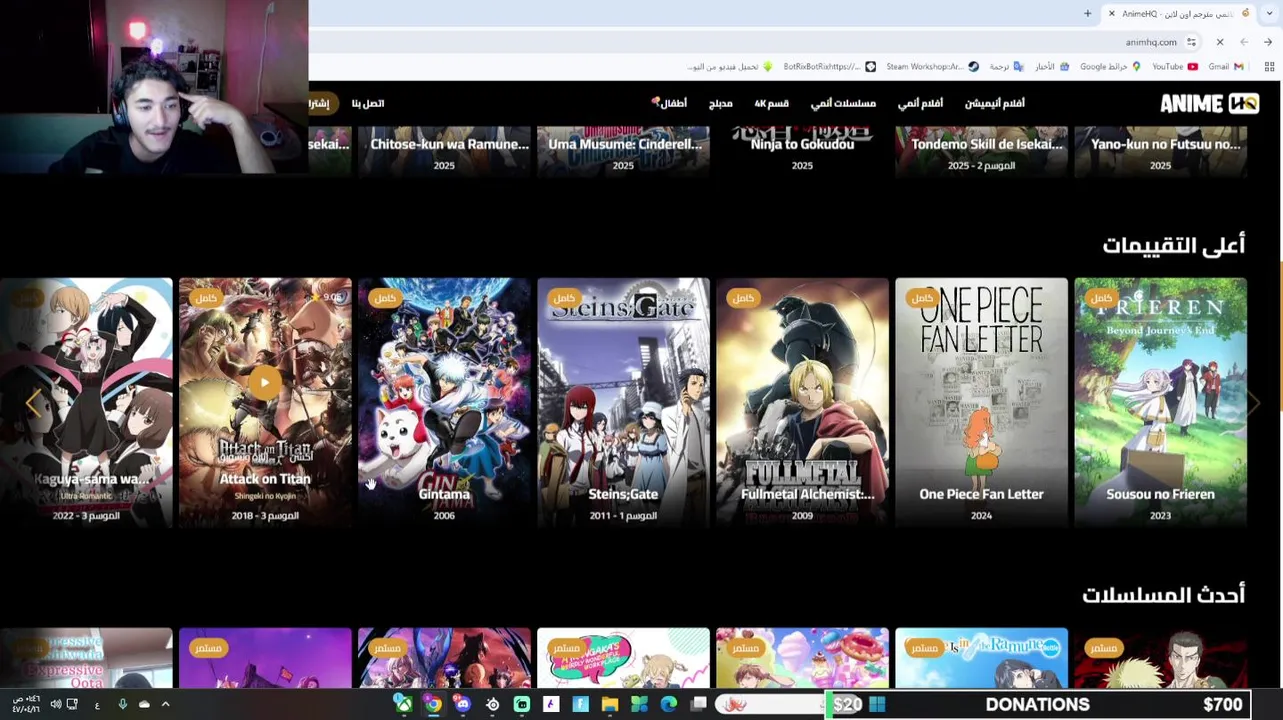The width and height of the screenshot is (1283, 720).
Task: Expand the Chrome tab search dropdown
Action: pos(1269,13)
